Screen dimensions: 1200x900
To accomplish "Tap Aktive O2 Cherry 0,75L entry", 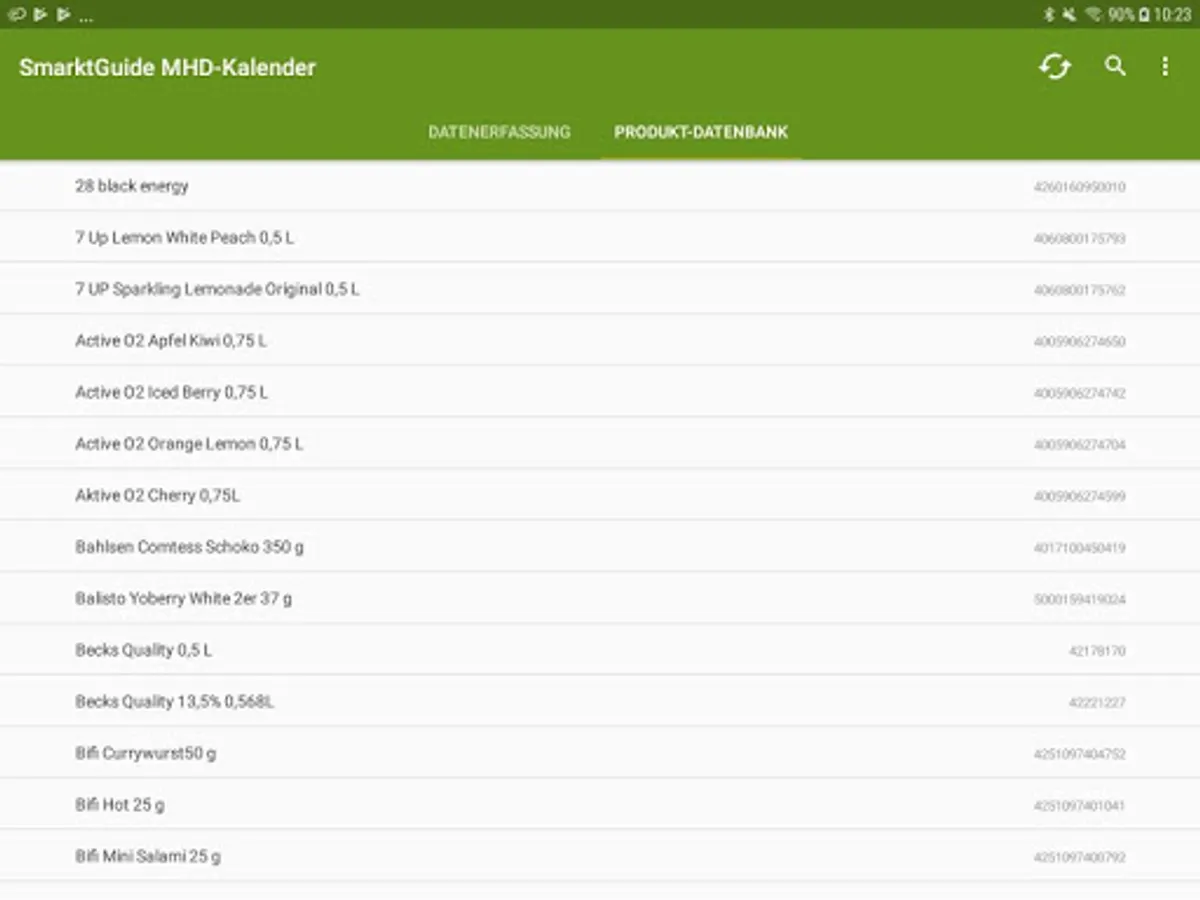I will [600, 495].
